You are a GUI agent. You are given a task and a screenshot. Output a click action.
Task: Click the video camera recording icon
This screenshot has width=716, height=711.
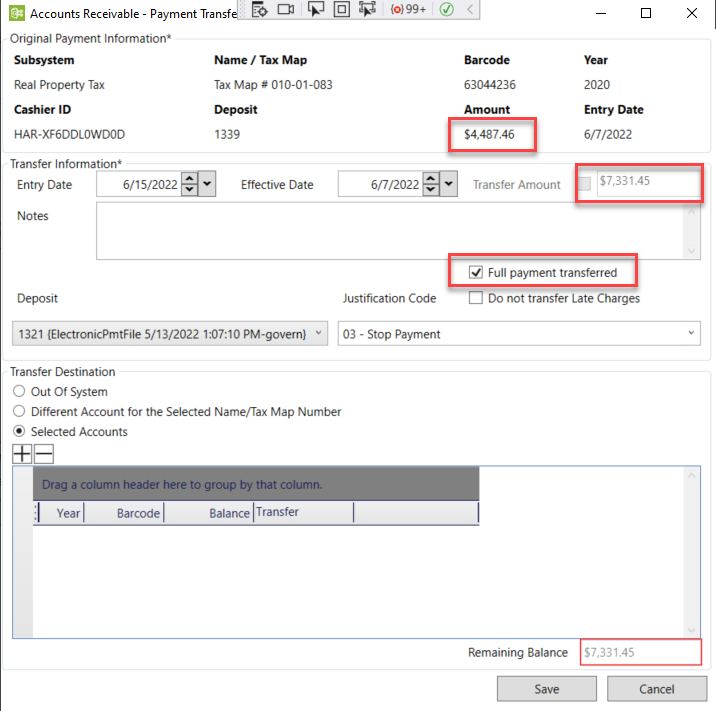coord(287,9)
